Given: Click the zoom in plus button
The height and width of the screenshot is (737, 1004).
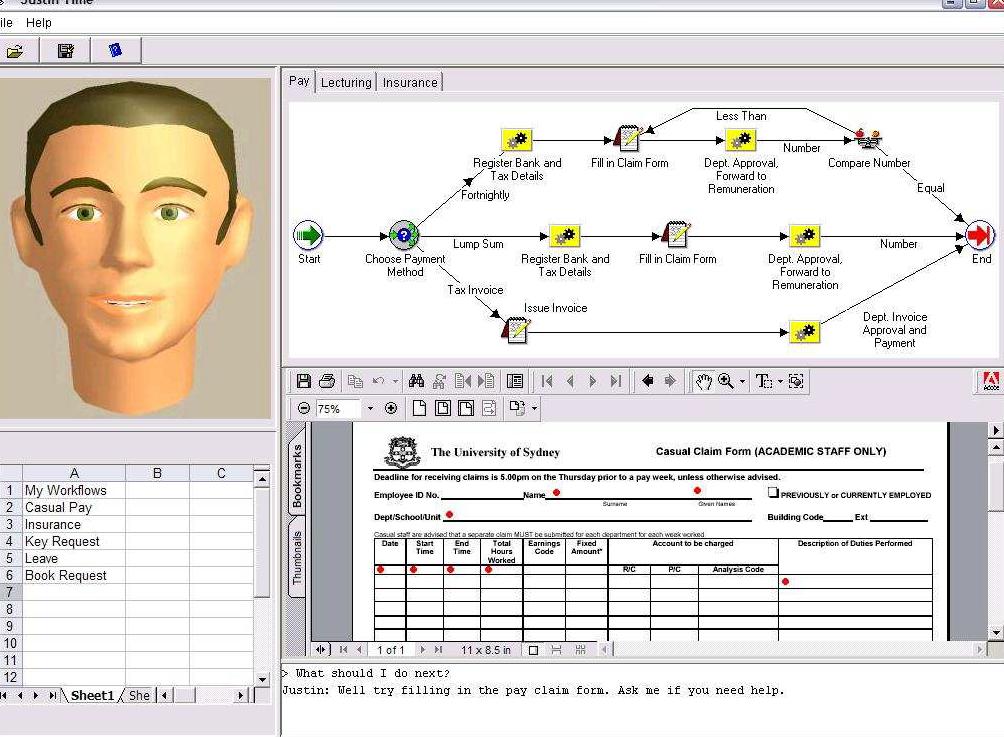Looking at the screenshot, I should coord(391,409).
